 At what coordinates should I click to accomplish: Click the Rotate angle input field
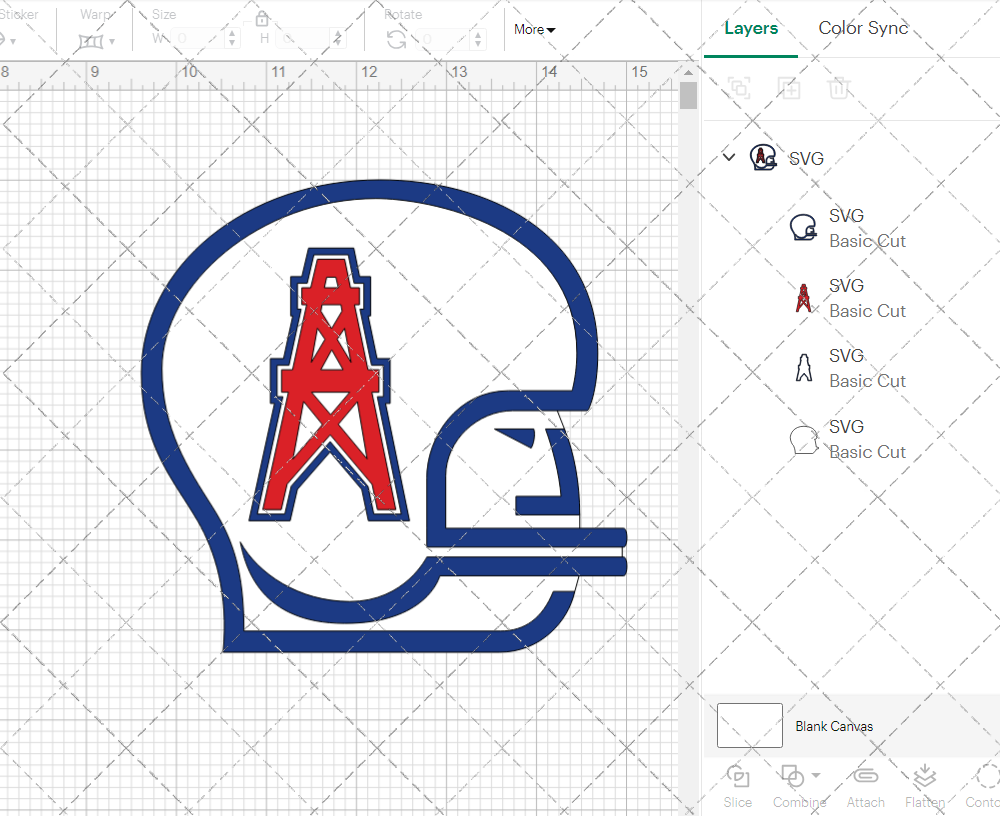pyautogui.click(x=444, y=40)
